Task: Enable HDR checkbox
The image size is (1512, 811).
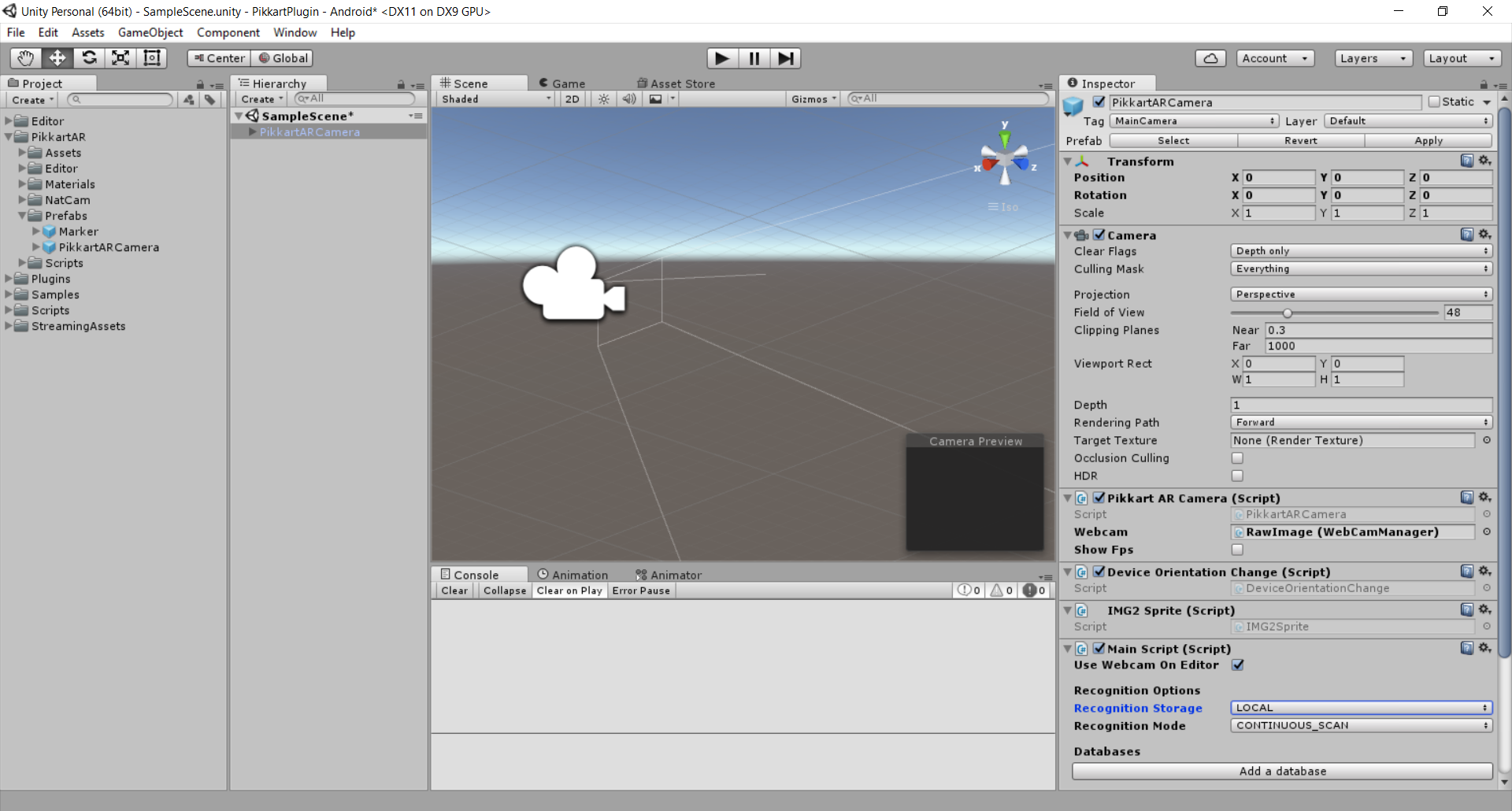Action: point(1237,476)
